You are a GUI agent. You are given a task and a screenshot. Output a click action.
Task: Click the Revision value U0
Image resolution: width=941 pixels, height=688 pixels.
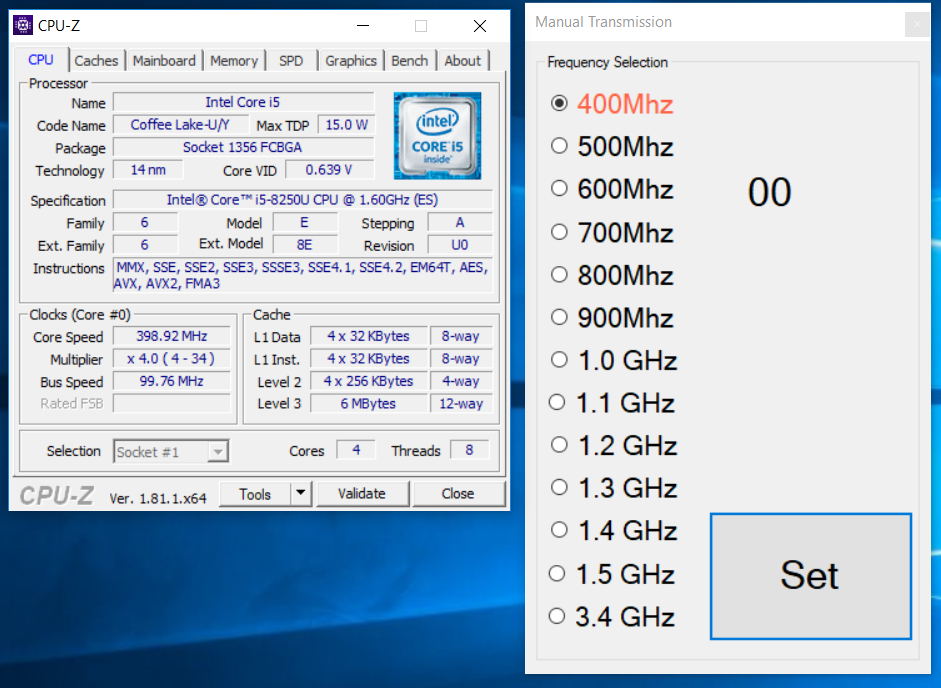[x=460, y=245]
